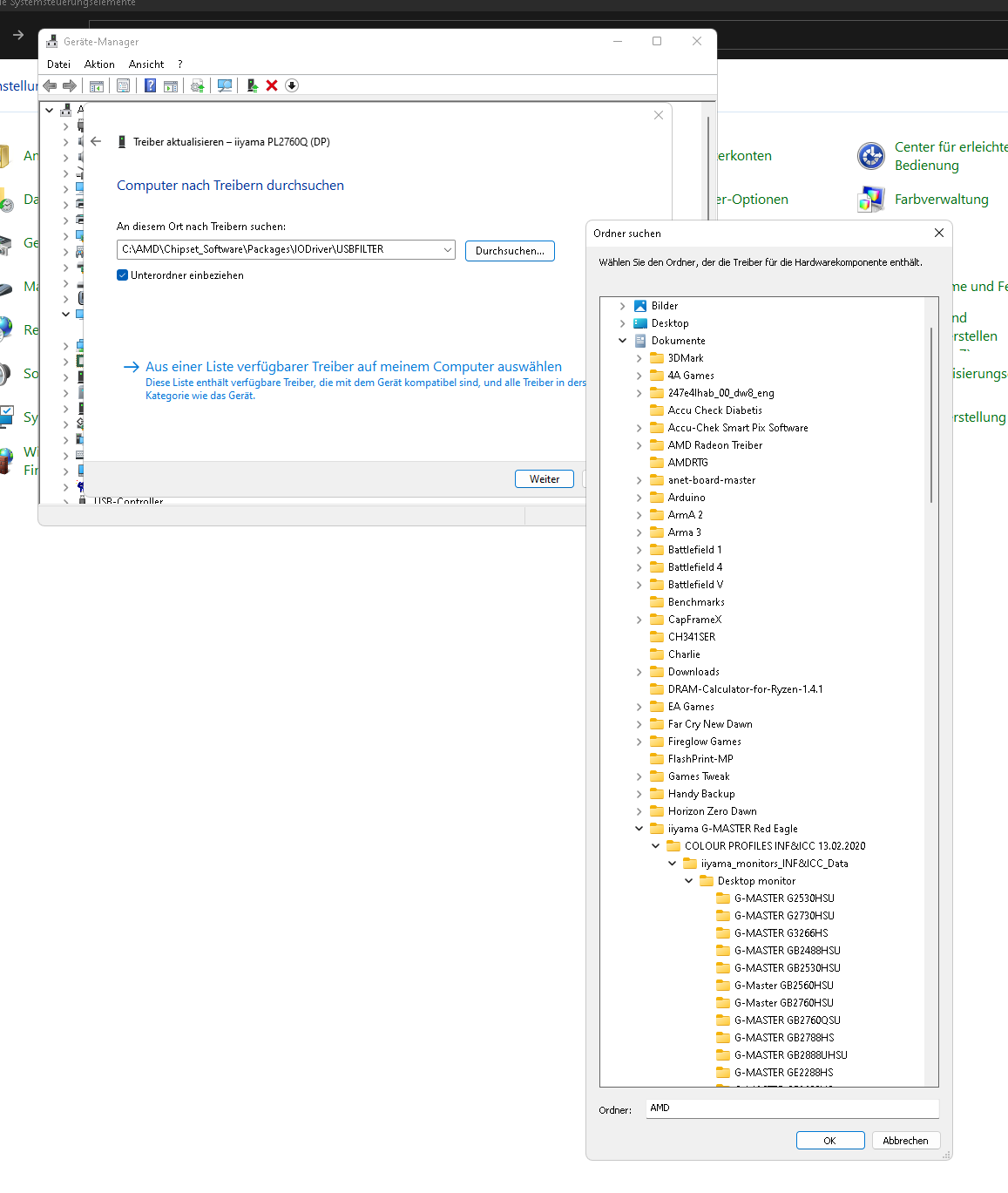1008x1193 pixels.
Task: Click the folder icon beside Benchmarks
Action: (657, 602)
